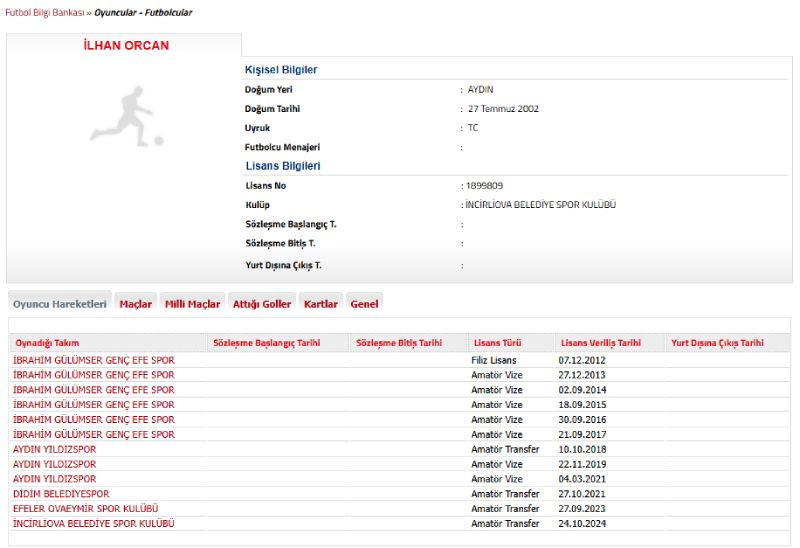
Task: Open İbrahim Gülümser Genç Efe Spor dated 18.09.2015
Action: coord(94,405)
